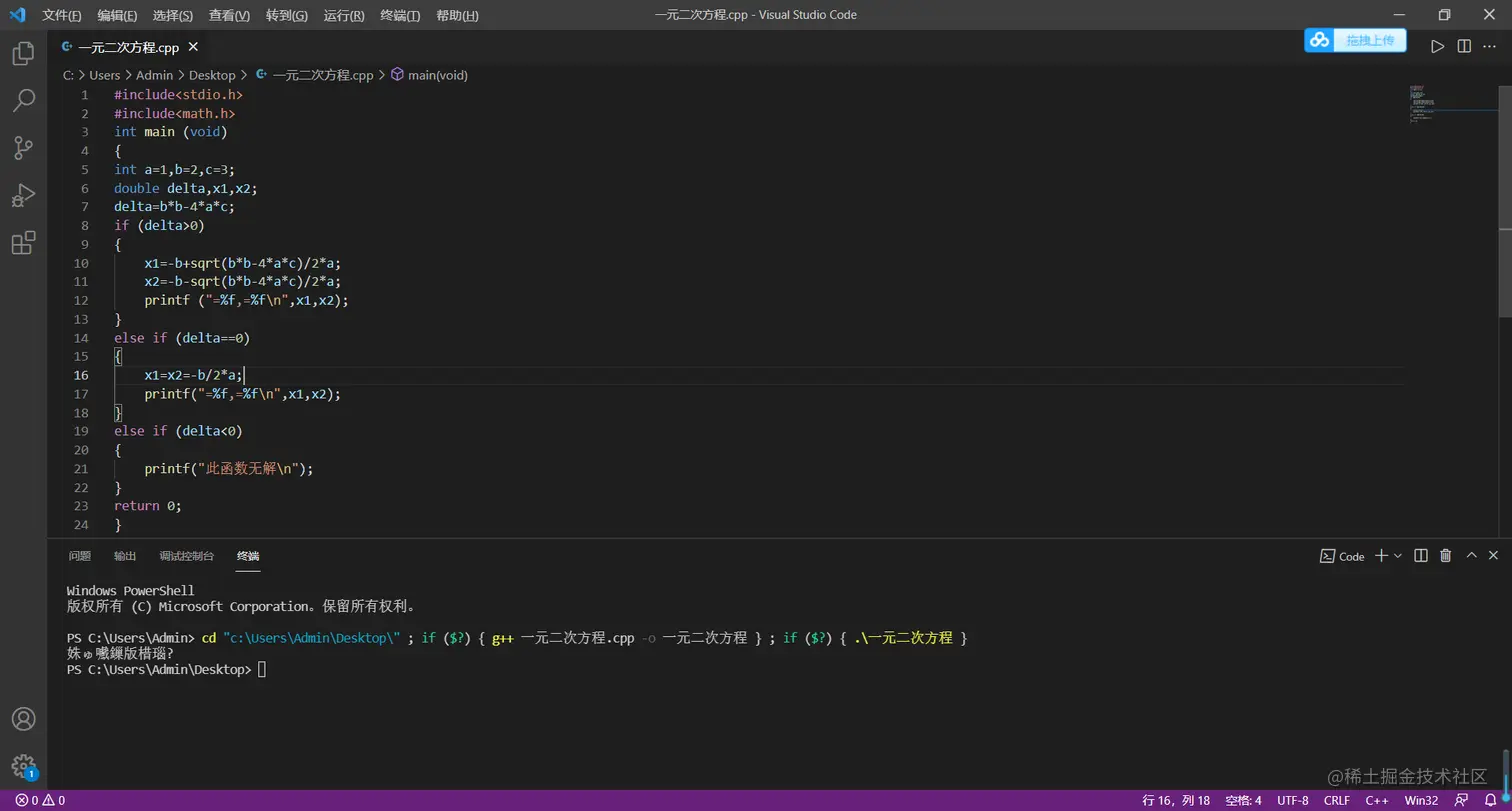Open the Source Control view
The image size is (1512, 811).
point(23,148)
